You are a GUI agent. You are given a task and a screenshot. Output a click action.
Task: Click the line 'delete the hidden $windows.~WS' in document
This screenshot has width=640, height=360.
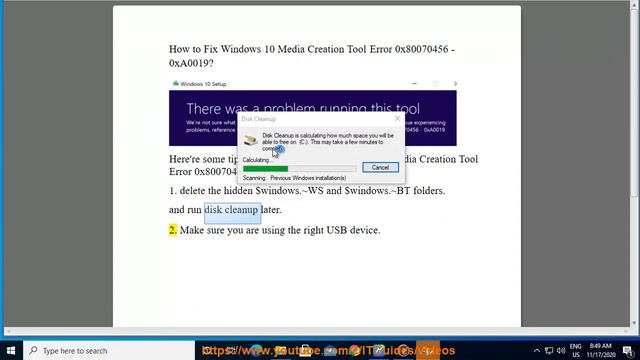(307, 191)
